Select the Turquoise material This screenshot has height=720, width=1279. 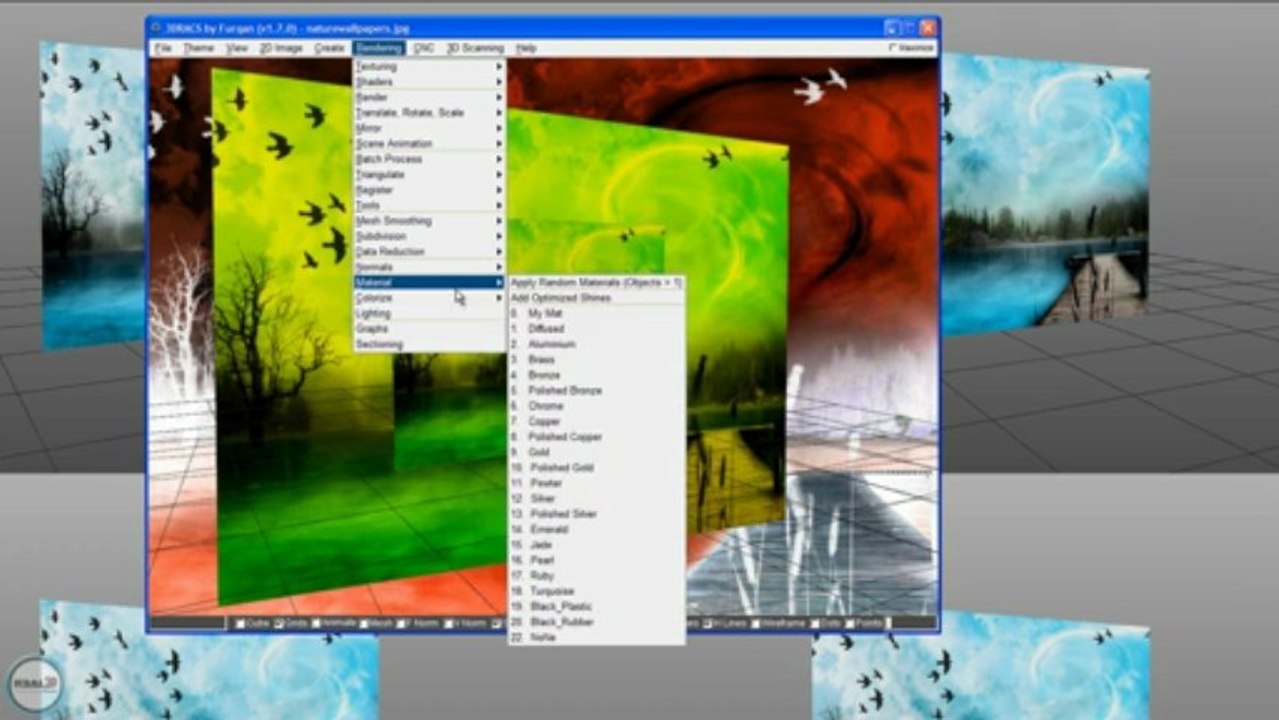[596, 591]
